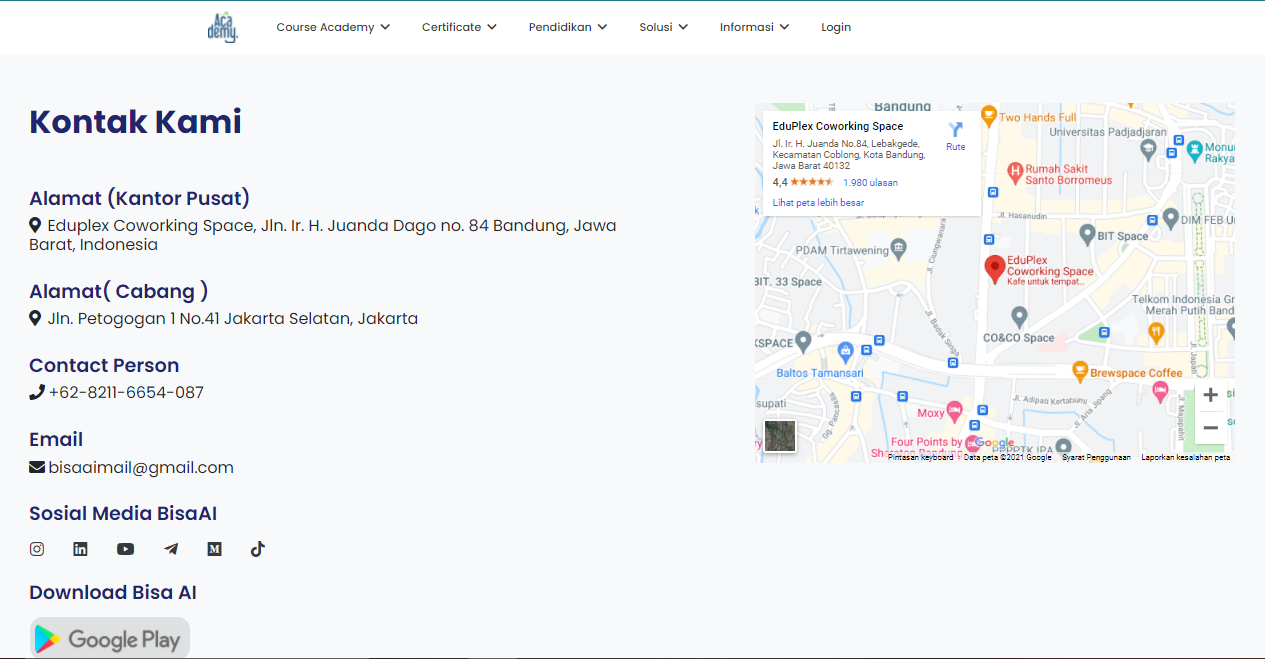Open the Solusi menu
The width and height of the screenshot is (1265, 659).
663,27
